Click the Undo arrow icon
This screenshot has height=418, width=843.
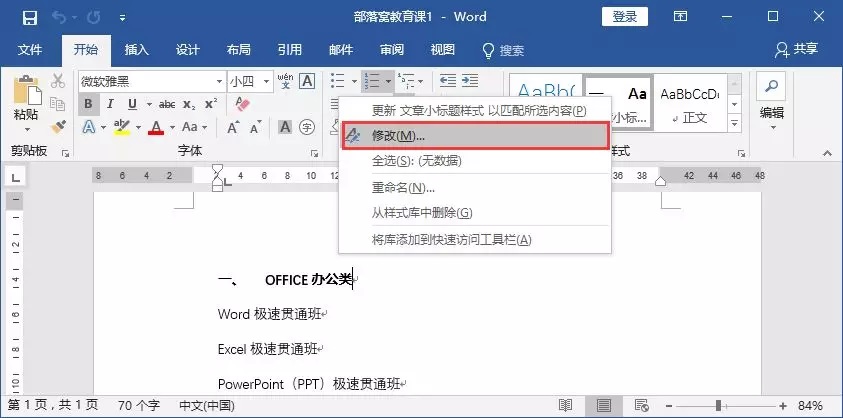[x=59, y=17]
